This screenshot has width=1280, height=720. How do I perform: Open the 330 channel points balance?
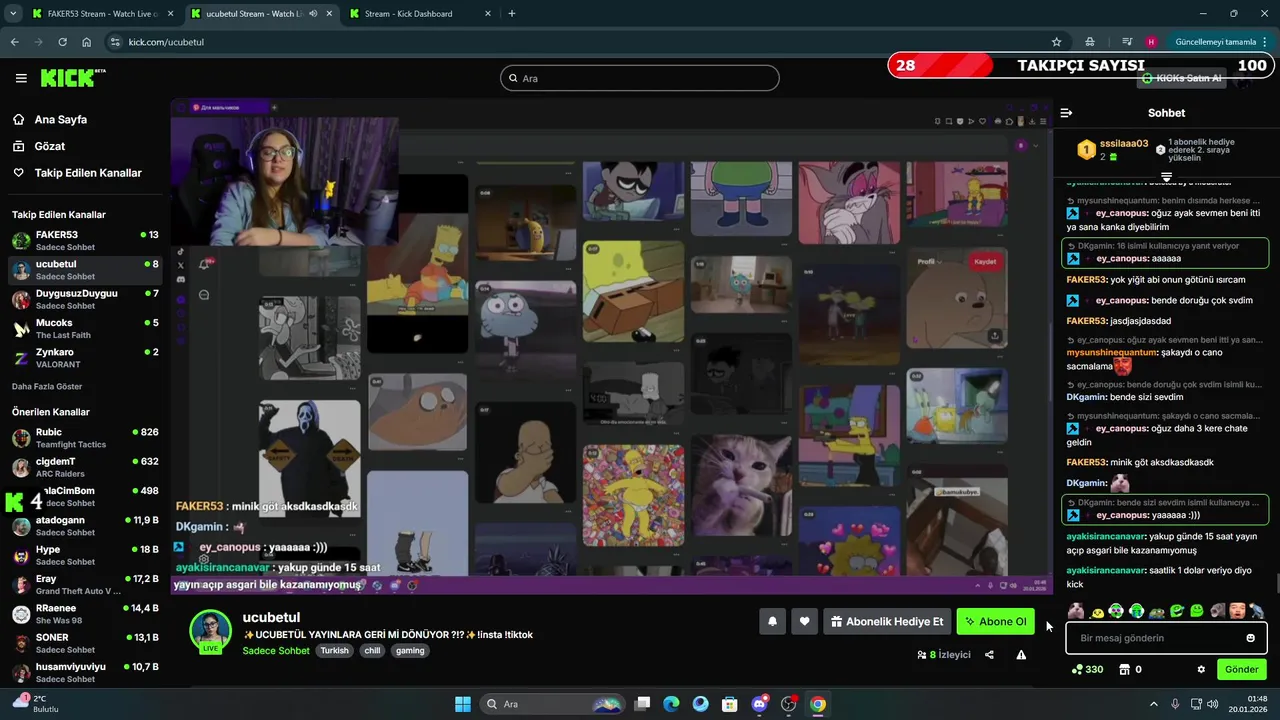point(1087,669)
